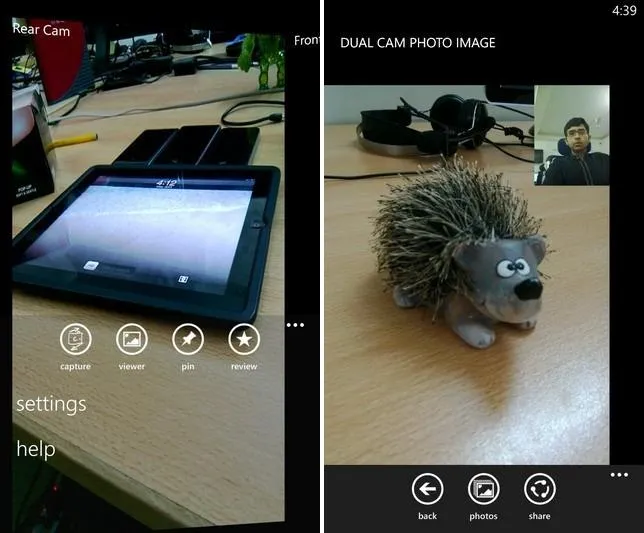Tap the review star icon

coord(244,339)
